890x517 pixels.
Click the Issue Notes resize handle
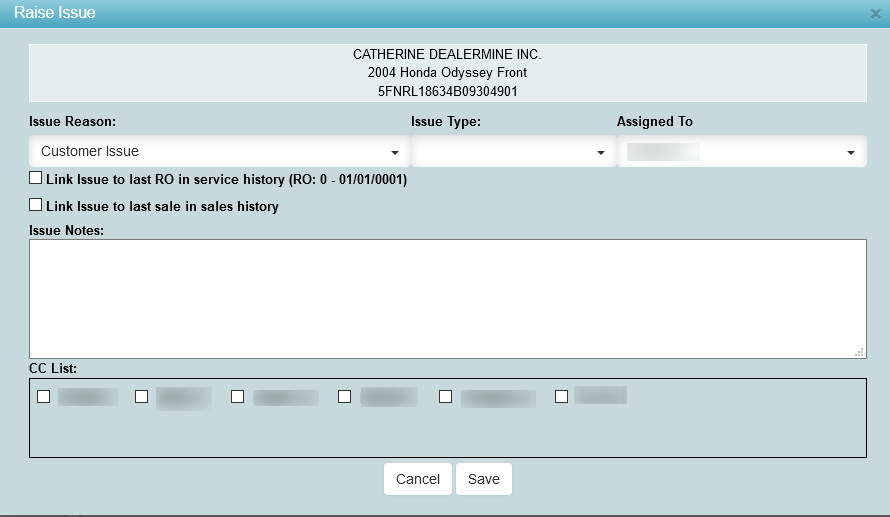(859, 352)
